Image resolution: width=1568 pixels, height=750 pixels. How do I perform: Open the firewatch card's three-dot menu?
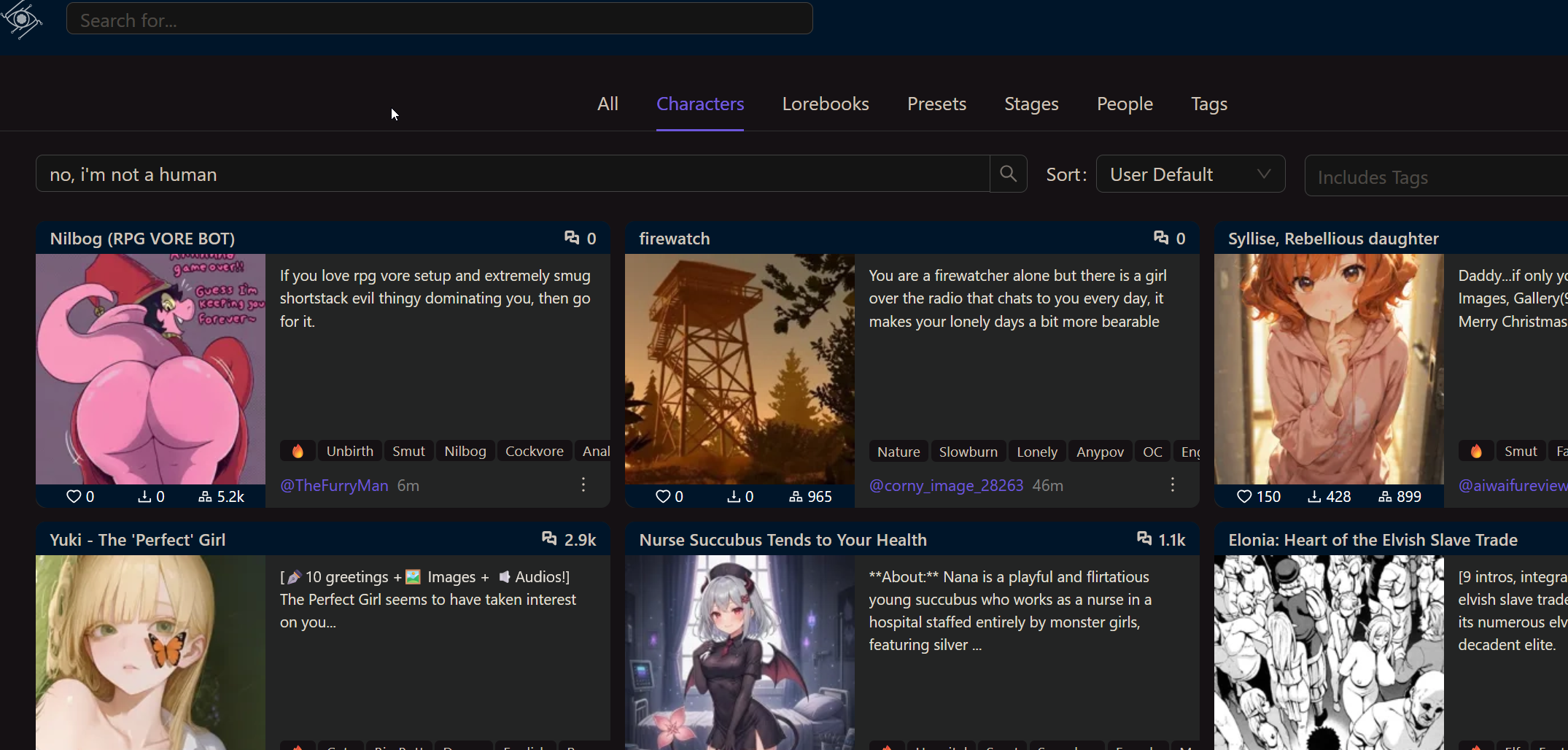(1172, 484)
